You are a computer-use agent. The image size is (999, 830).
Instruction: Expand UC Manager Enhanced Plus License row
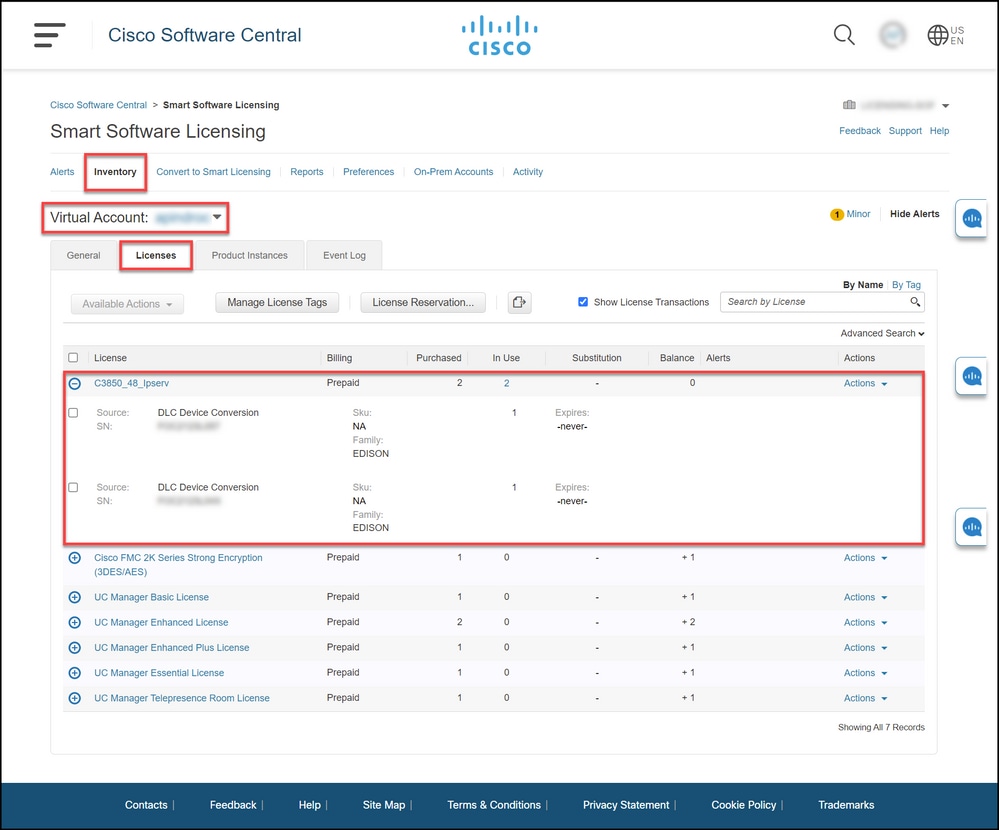75,648
